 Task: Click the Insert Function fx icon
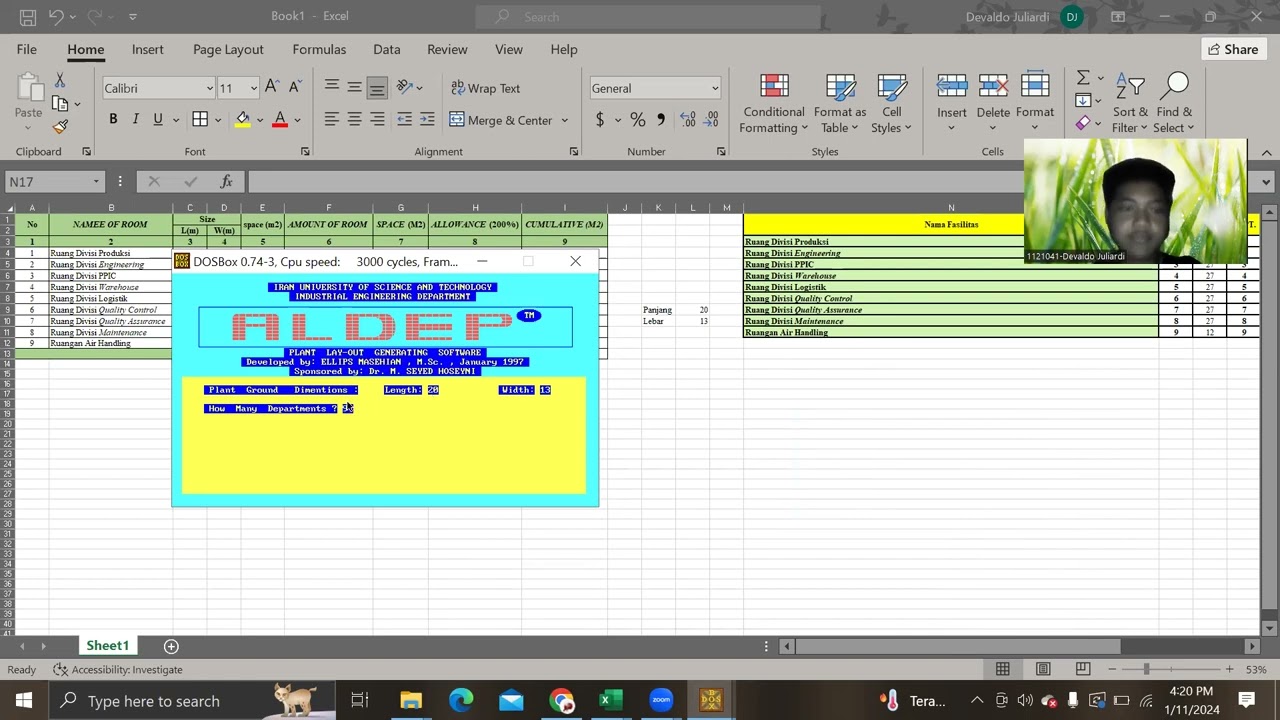coord(227,181)
